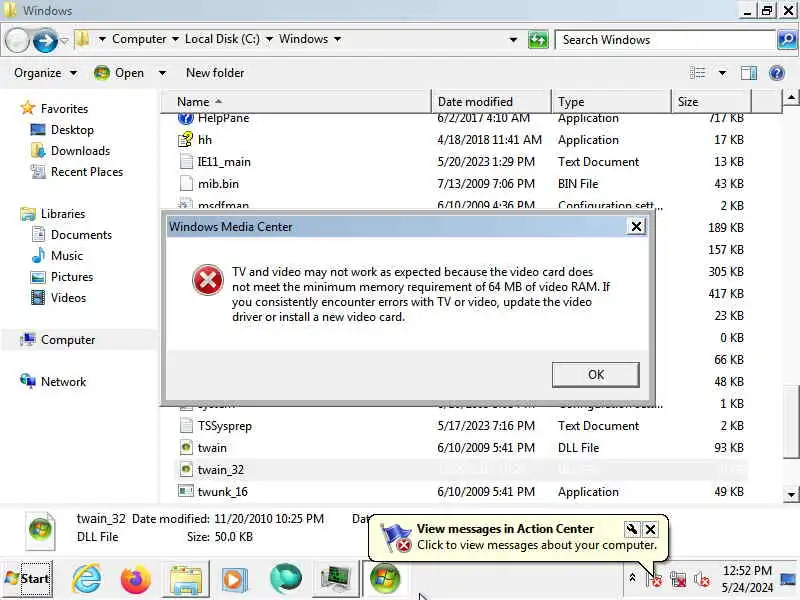The image size is (800, 600).
Task: Expand the Local Disk (C:) breadcrumb arrow
Action: (269, 39)
